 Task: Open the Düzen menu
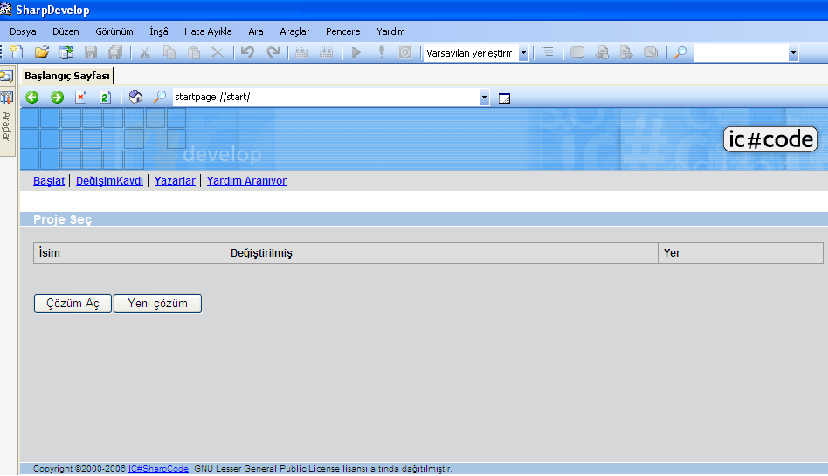[x=65, y=32]
